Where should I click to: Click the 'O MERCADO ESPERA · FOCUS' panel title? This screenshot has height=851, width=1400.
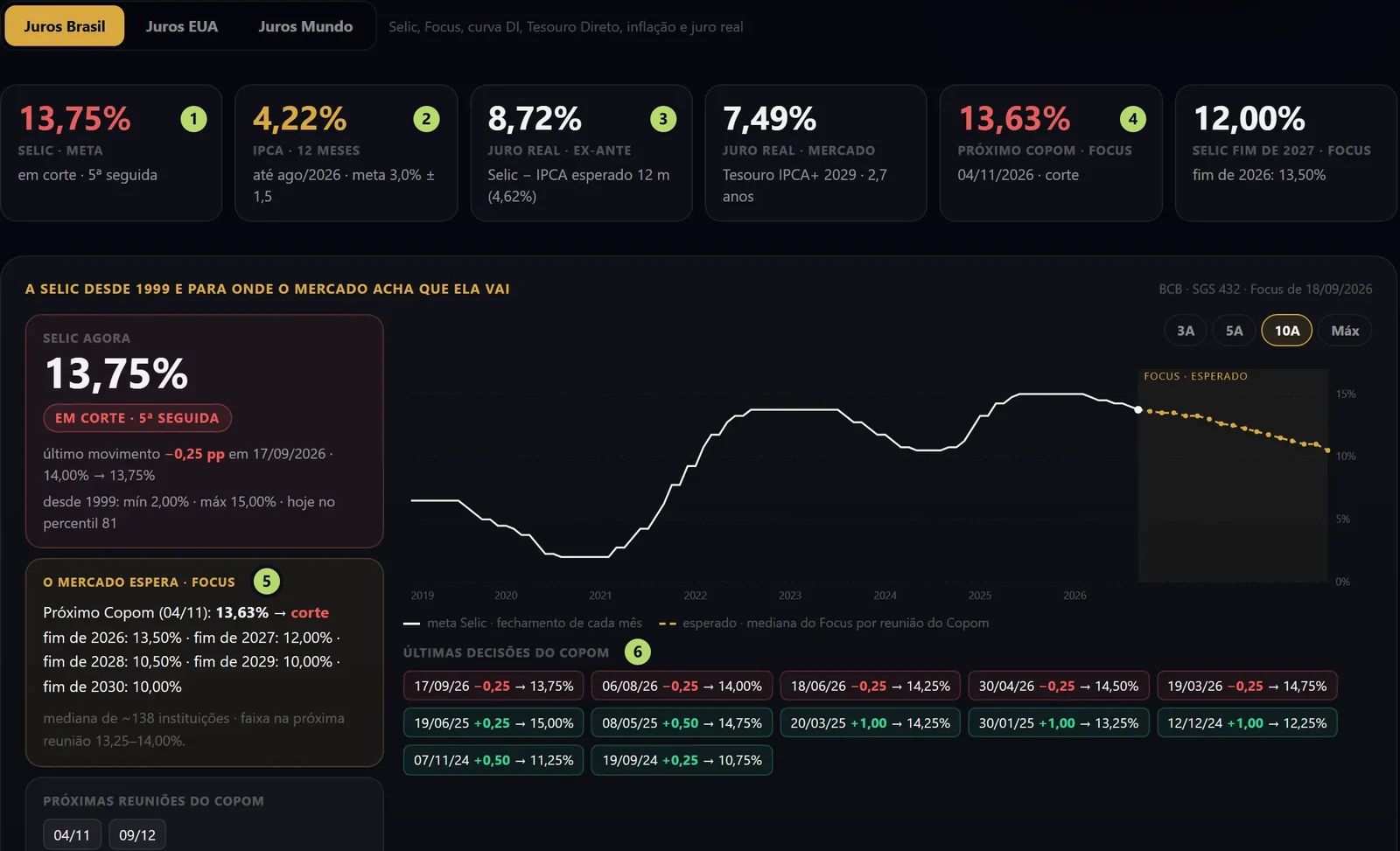[139, 582]
